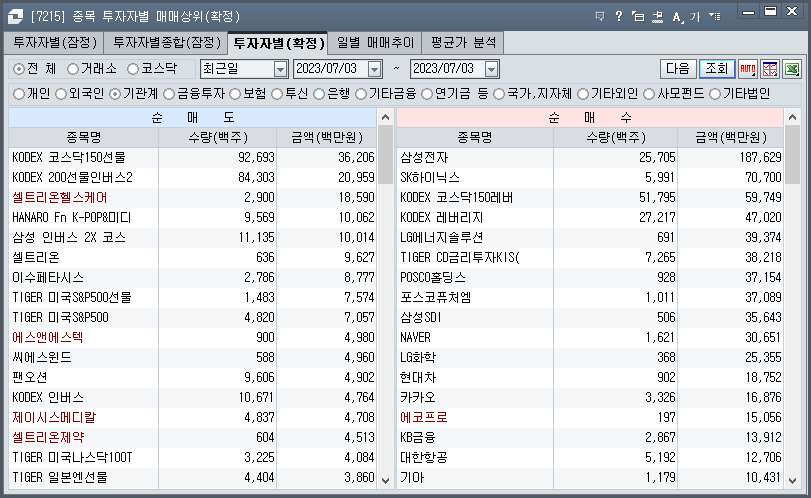The height and width of the screenshot is (498, 811).
Task: Click the 조회 search button
Action: [x=717, y=69]
